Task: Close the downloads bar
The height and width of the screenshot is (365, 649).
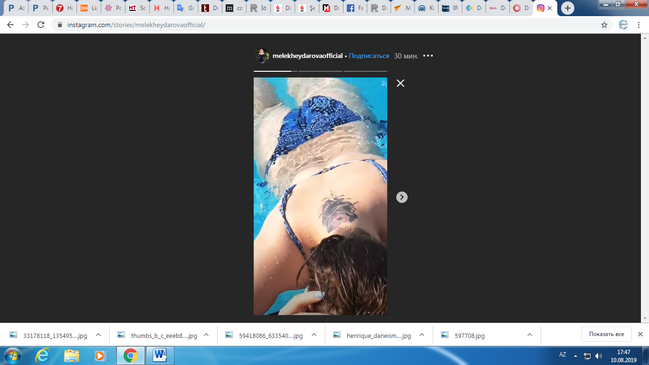Action: pos(640,334)
